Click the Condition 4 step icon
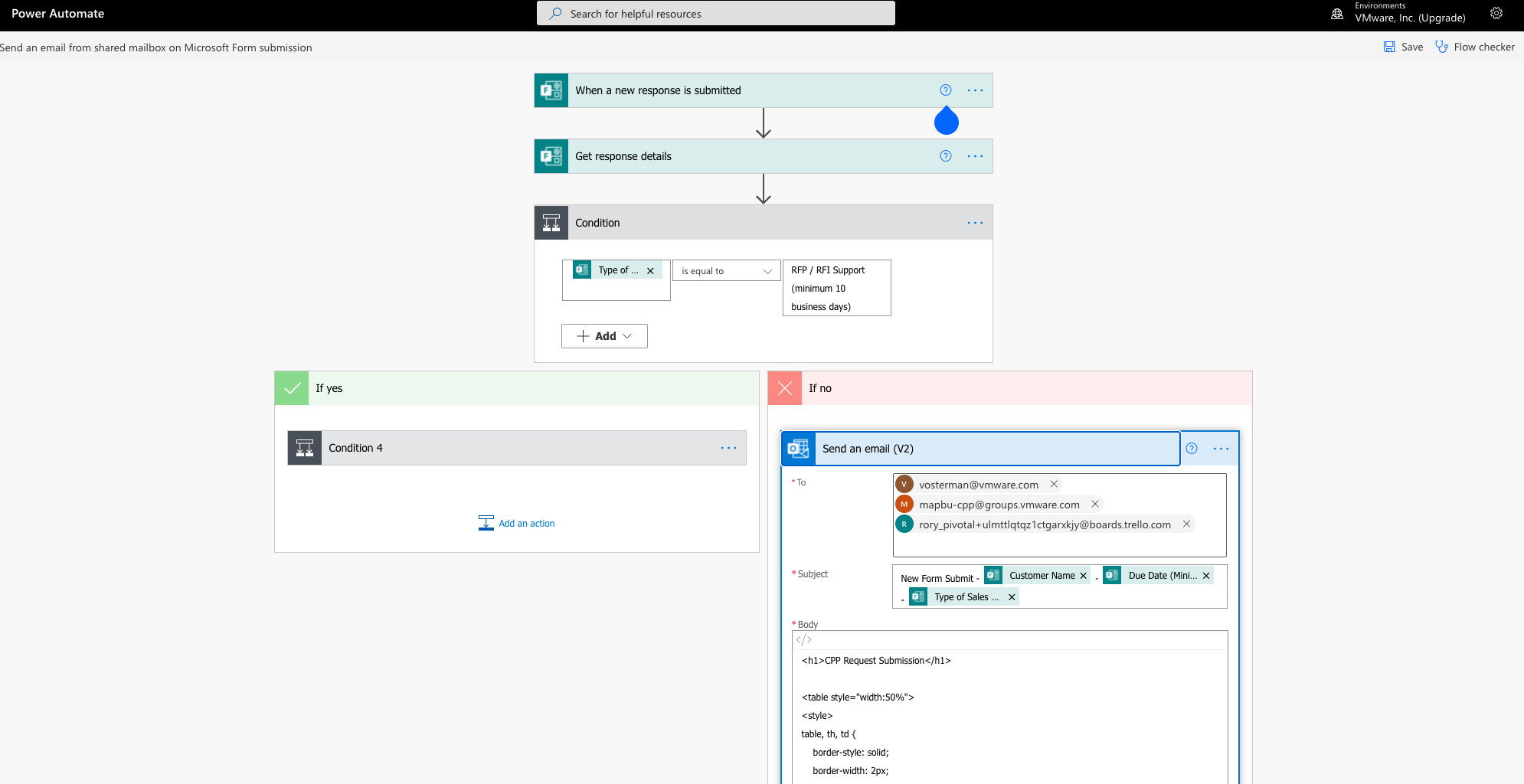Screen dimensions: 1524x784 pyautogui.click(x=305, y=448)
